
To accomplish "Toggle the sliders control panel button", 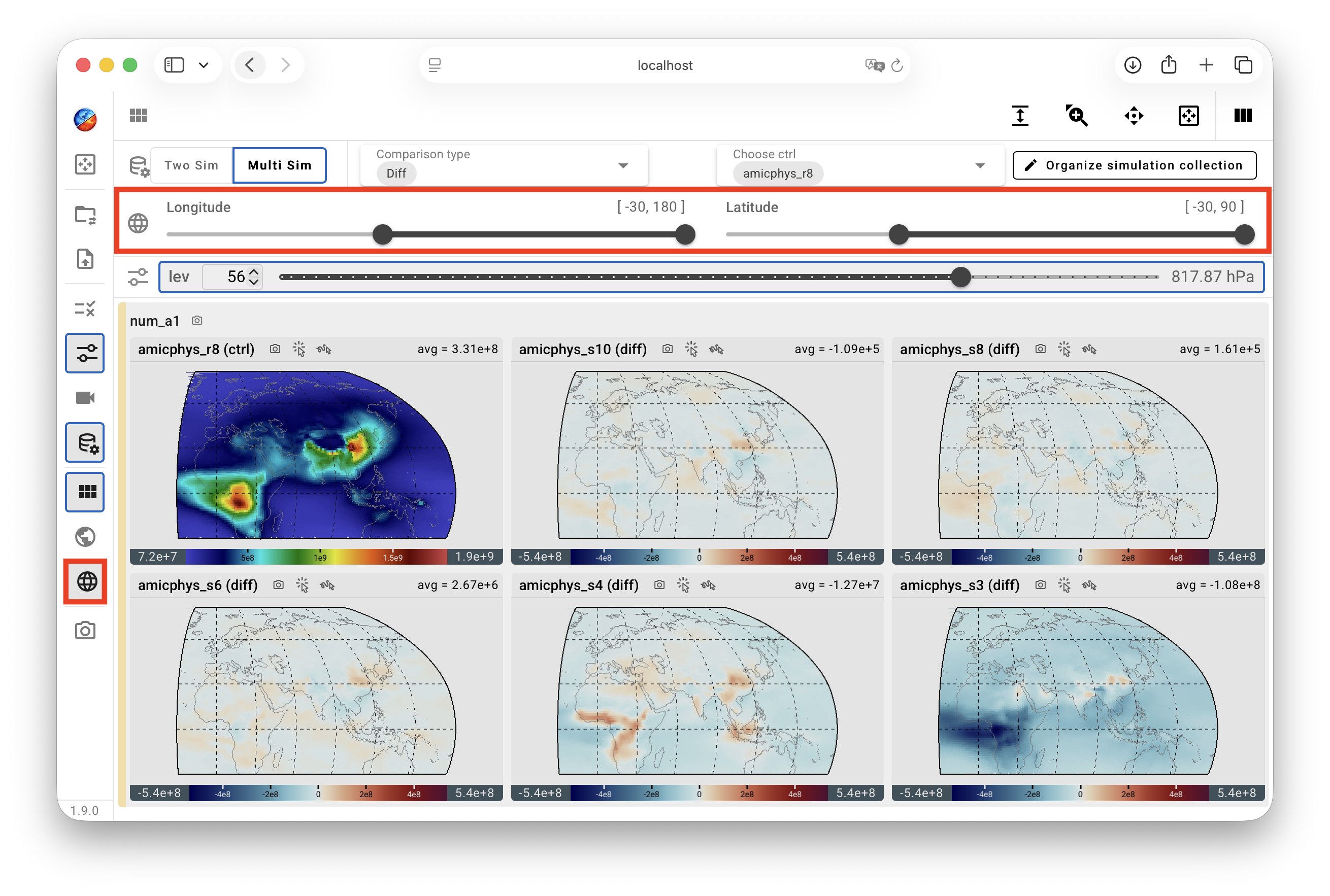I will (85, 354).
